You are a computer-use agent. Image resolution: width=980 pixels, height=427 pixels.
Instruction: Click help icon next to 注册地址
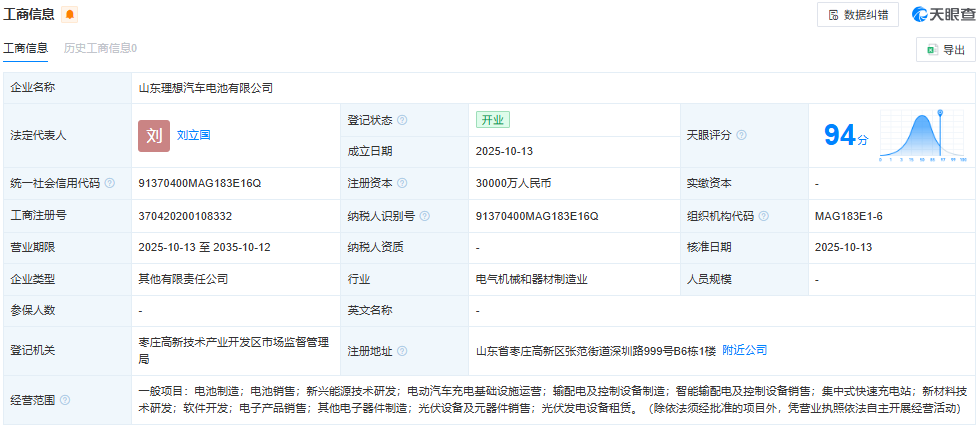pos(402,351)
